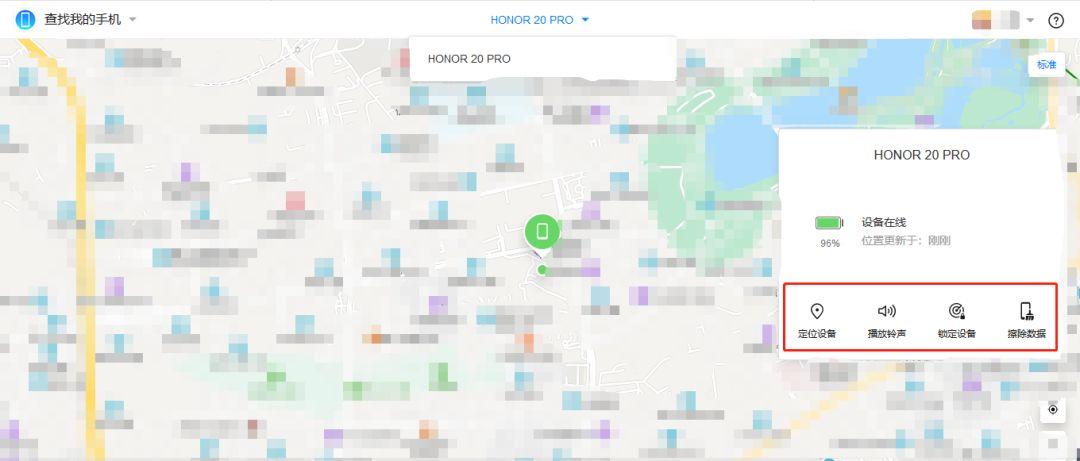The width and height of the screenshot is (1080, 461).
Task: Click the green phone marker on map
Action: pos(542,232)
